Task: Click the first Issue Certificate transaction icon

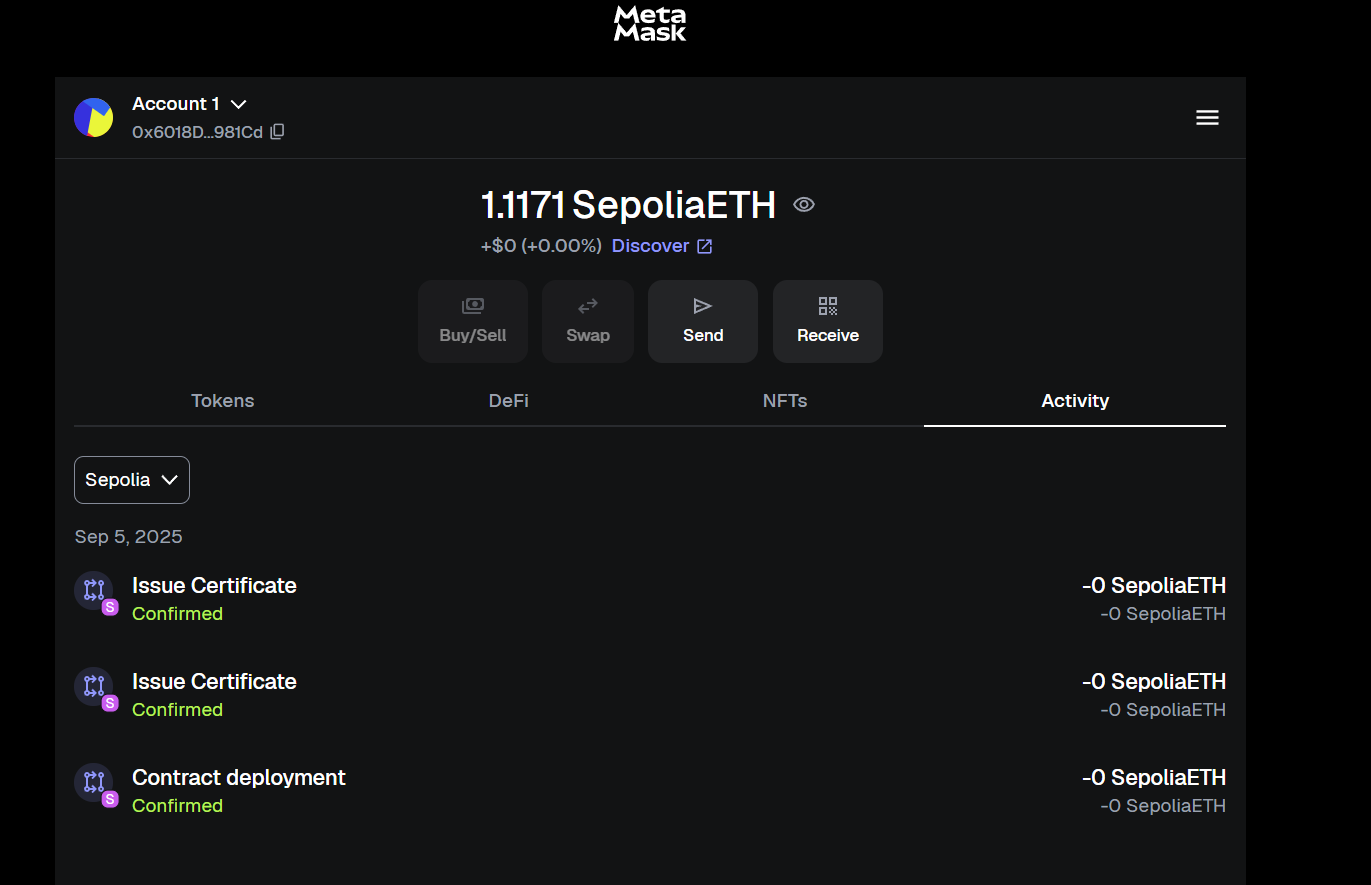Action: coord(95,591)
